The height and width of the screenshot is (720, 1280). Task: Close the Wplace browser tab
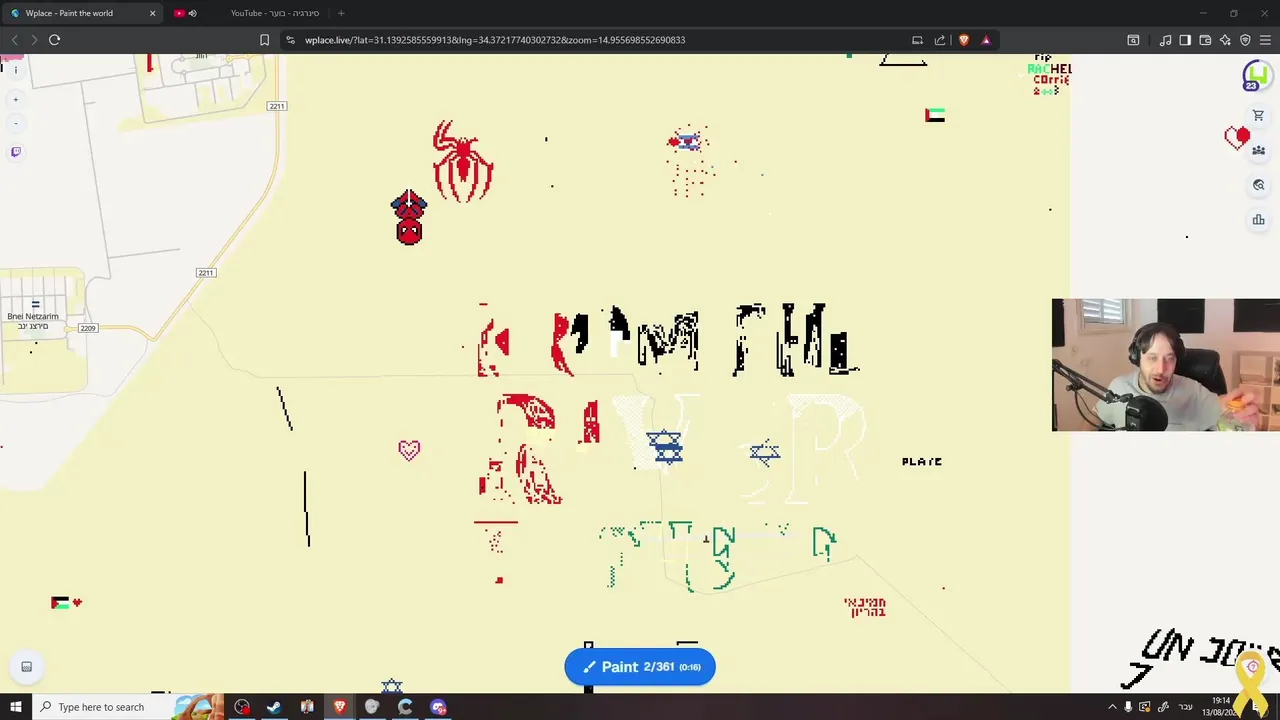click(x=152, y=13)
